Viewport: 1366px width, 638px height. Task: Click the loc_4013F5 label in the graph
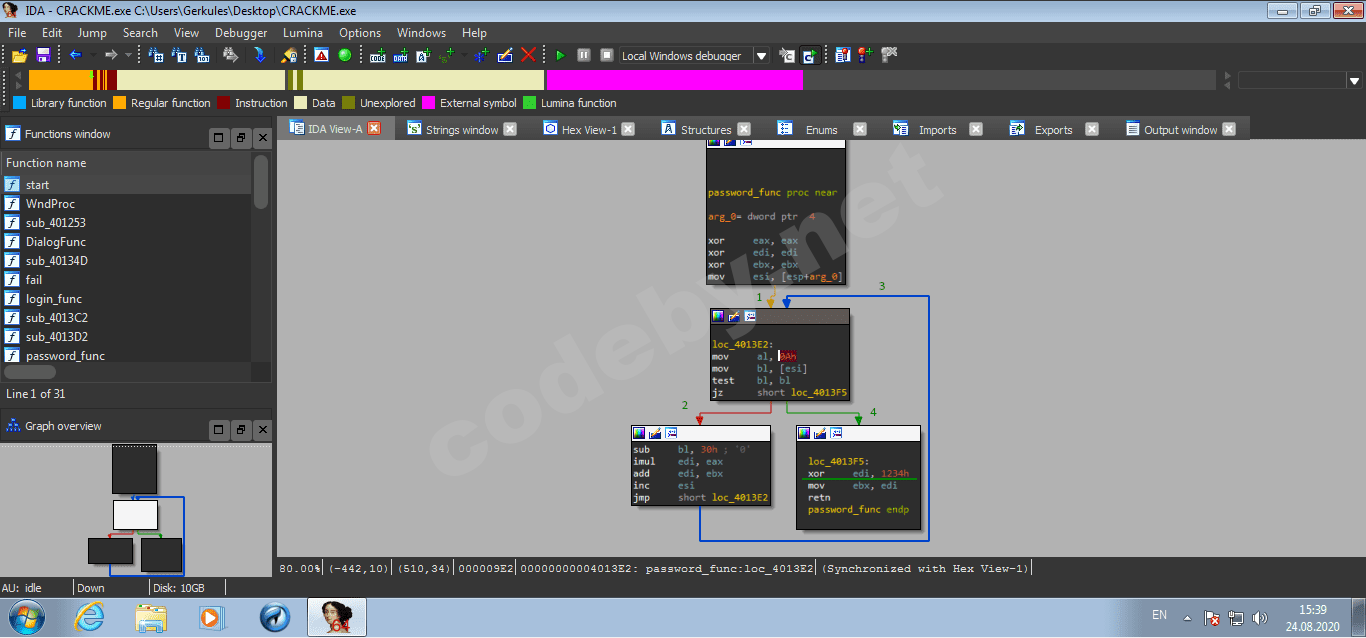tap(838, 461)
